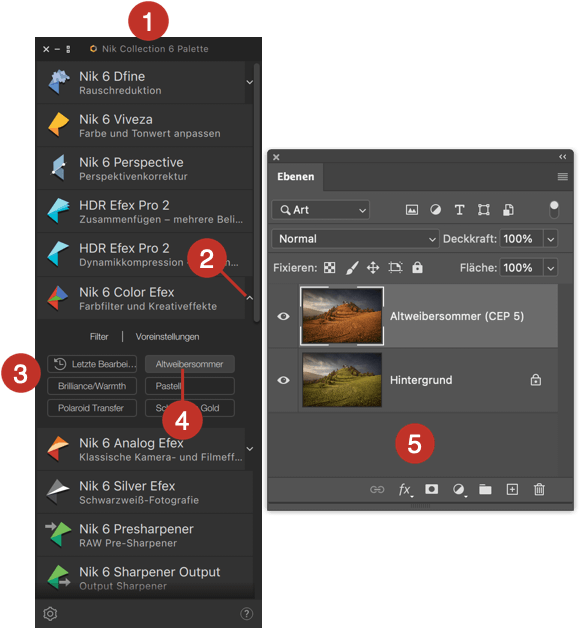The width and height of the screenshot is (579, 628).
Task: Select the Altweibersommer (CEP 5) layer thumbnail
Action: tap(342, 316)
